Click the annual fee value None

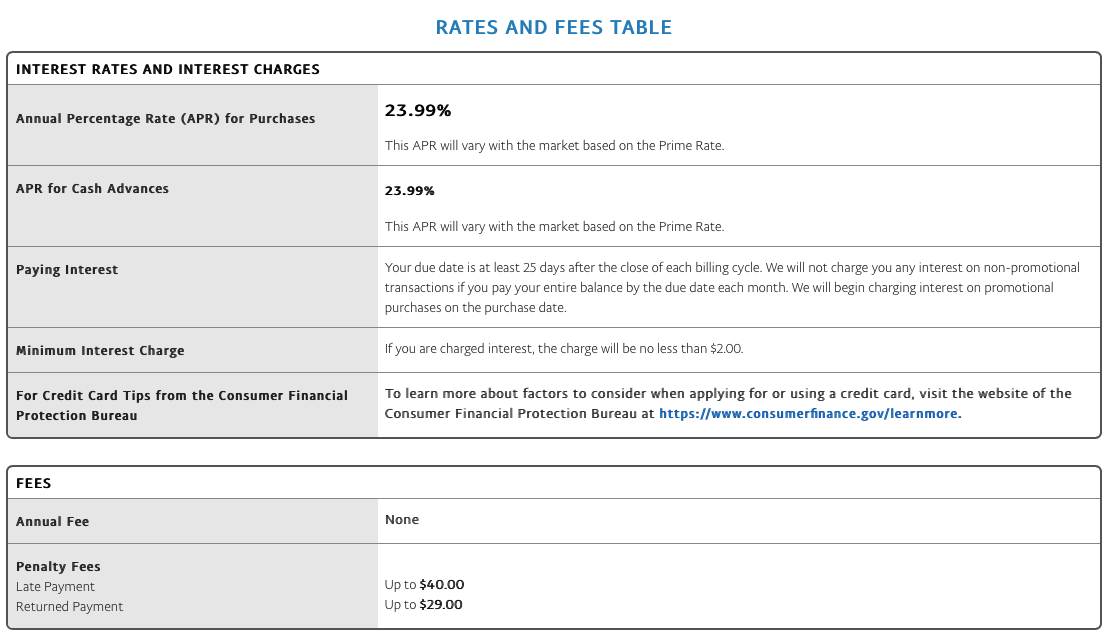(x=402, y=520)
